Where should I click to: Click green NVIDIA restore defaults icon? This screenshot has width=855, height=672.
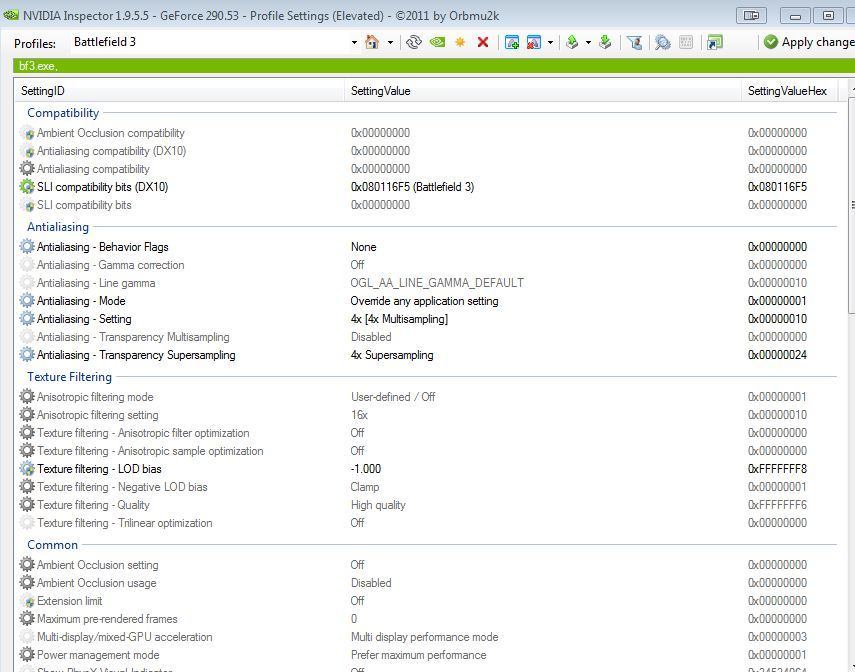coord(437,42)
